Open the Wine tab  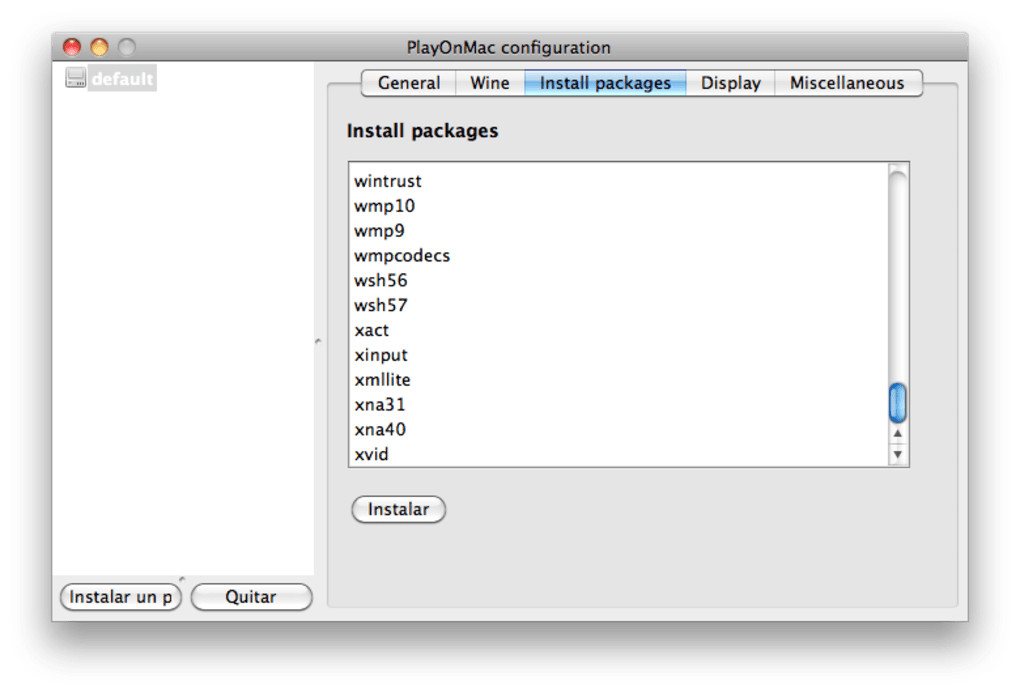tap(489, 83)
